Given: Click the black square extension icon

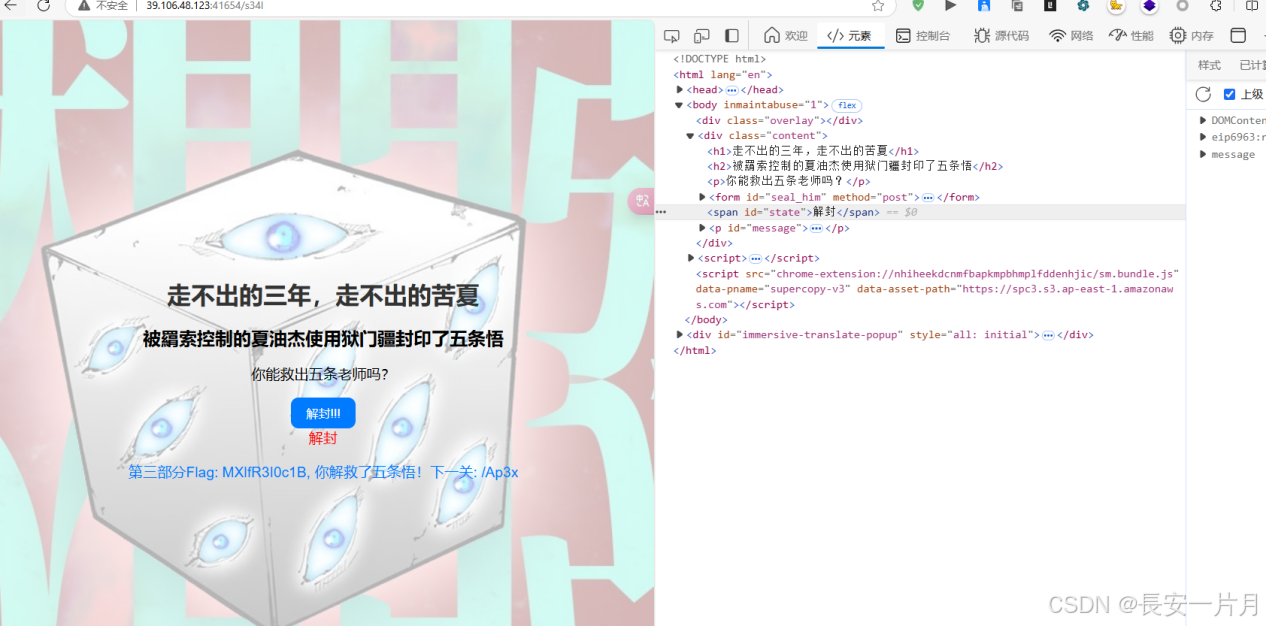Looking at the screenshot, I should [1050, 6].
